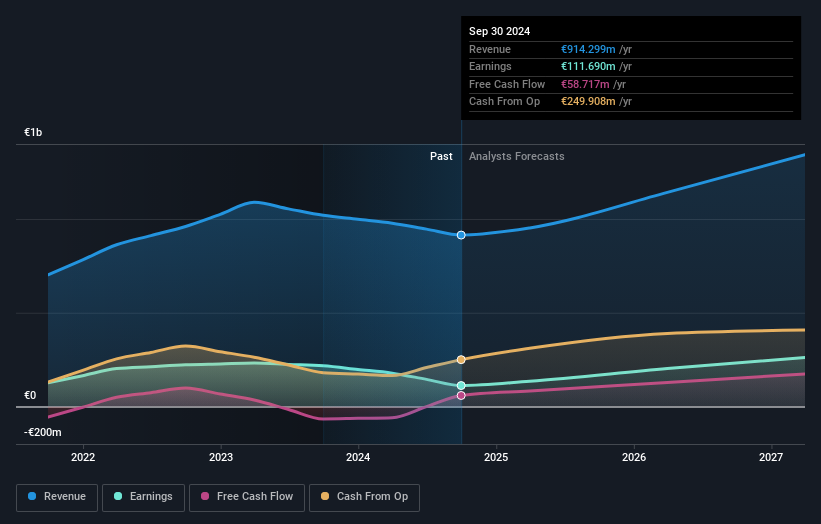821x524 pixels.
Task: Click the €0 y-axis label
Action: (30, 396)
